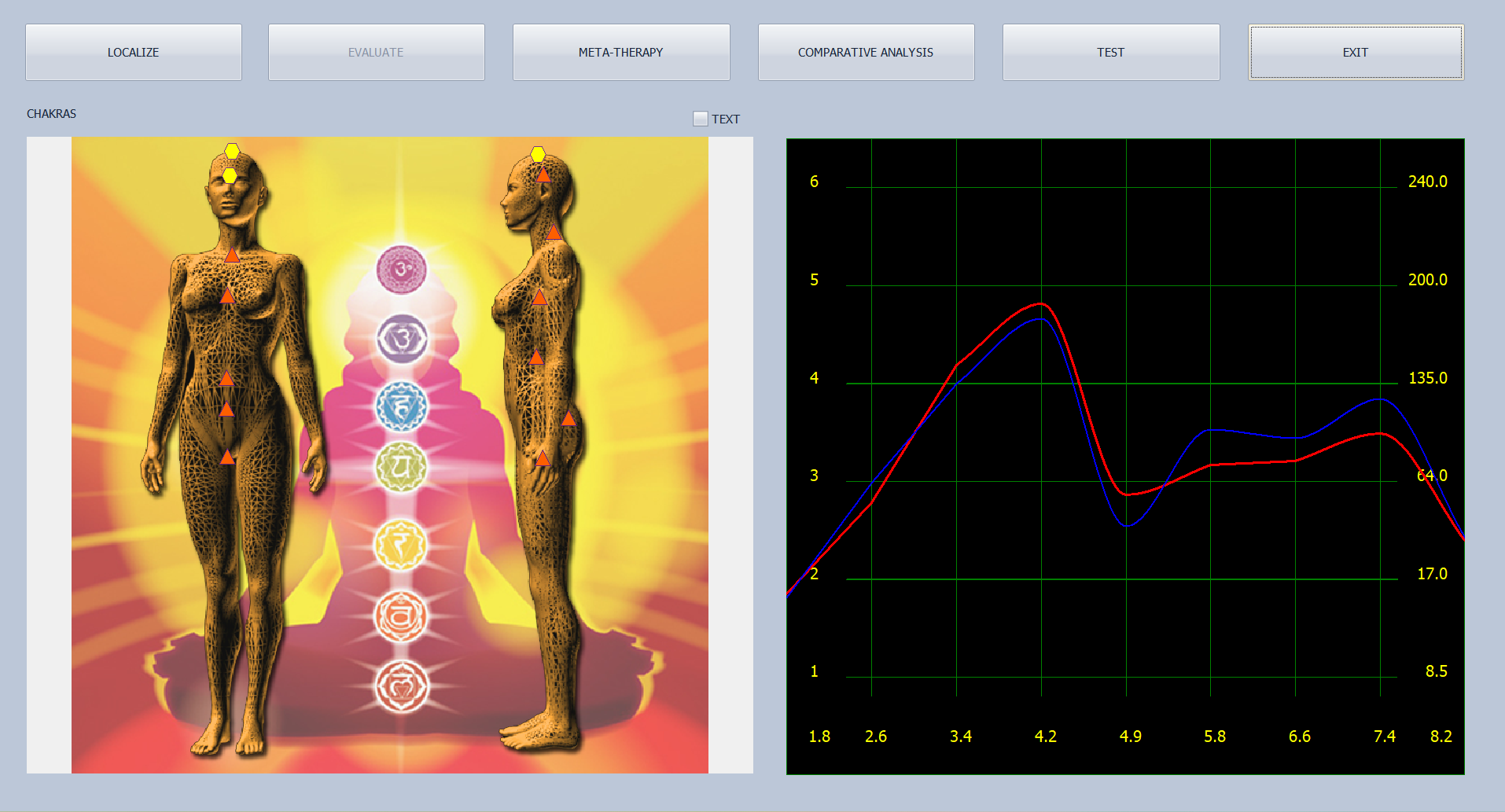Click the 8.5 value on graph

point(1436,671)
